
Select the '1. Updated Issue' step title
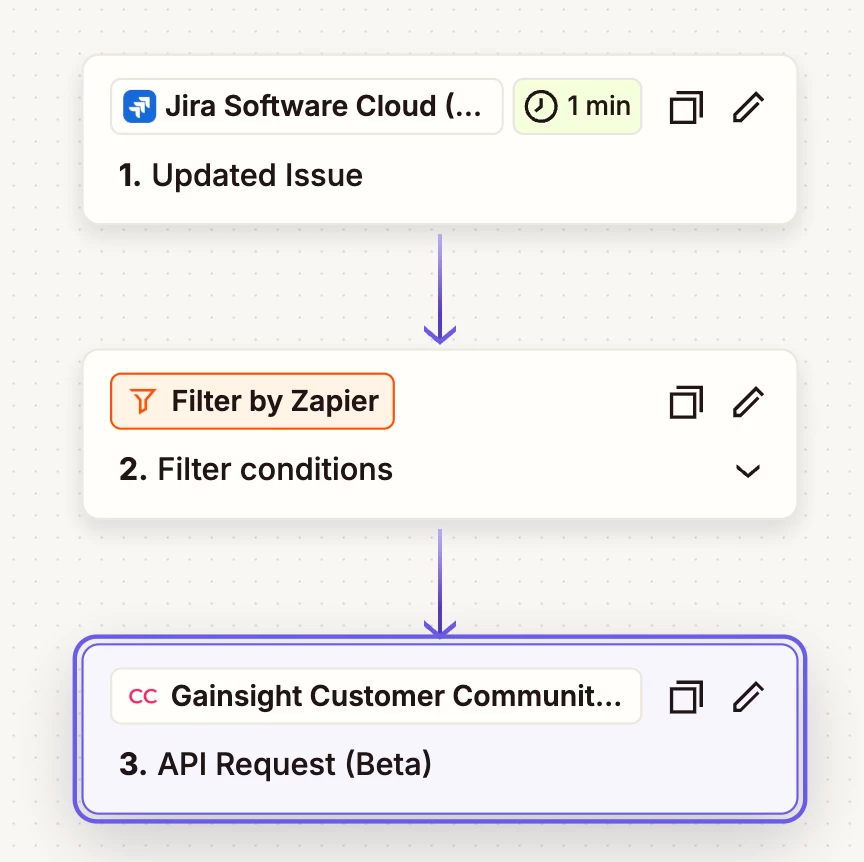241,175
